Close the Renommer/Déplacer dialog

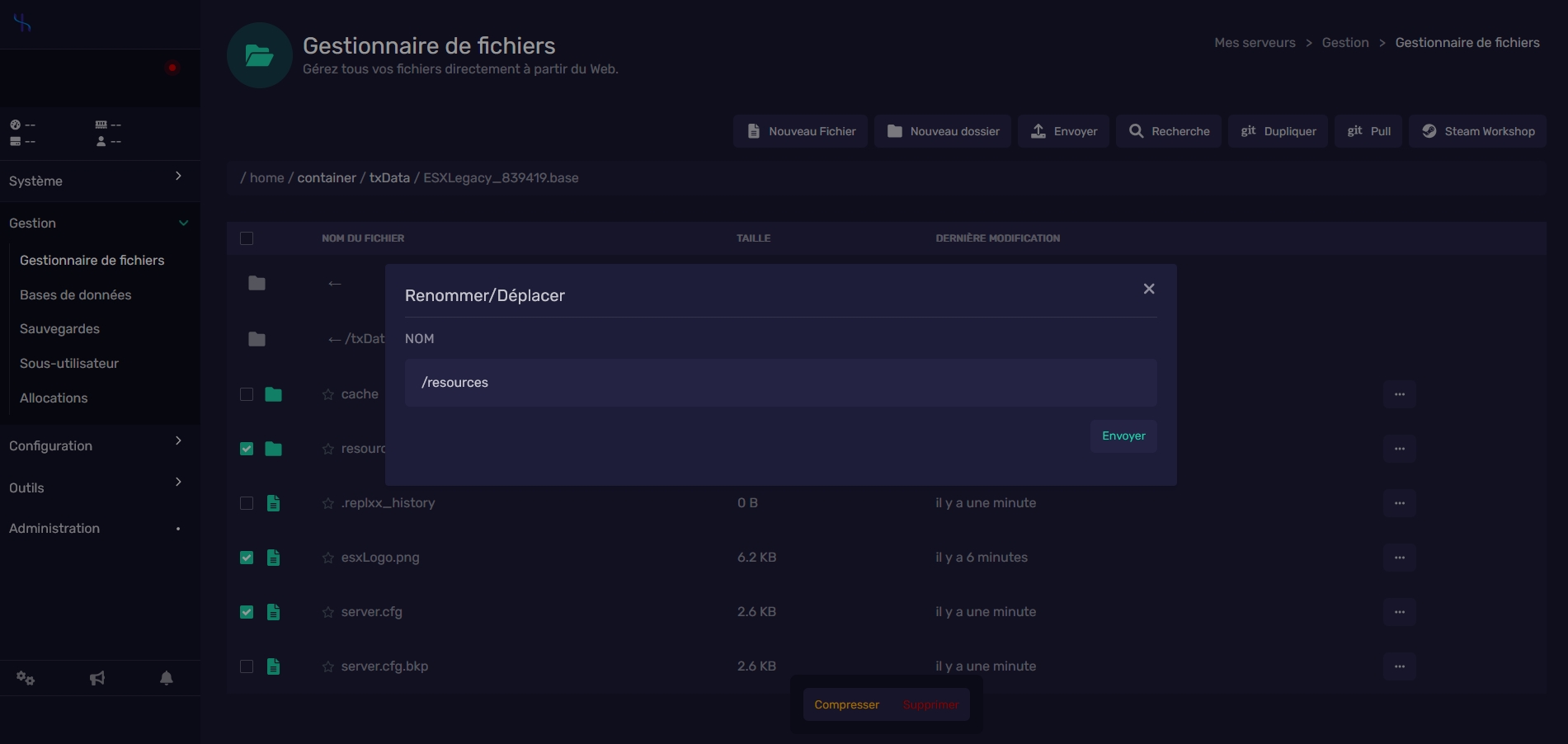1148,289
